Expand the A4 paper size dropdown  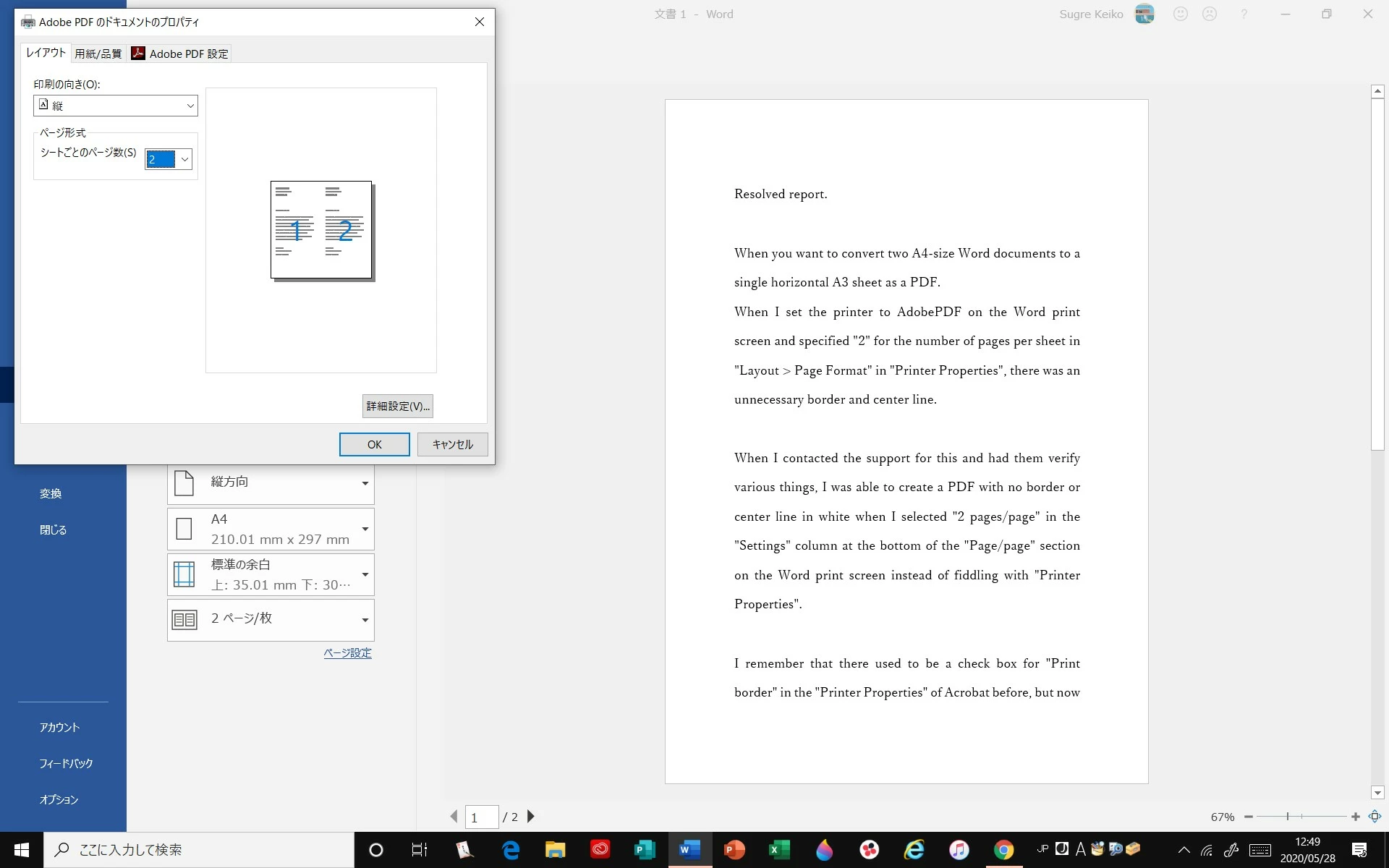pyautogui.click(x=271, y=529)
